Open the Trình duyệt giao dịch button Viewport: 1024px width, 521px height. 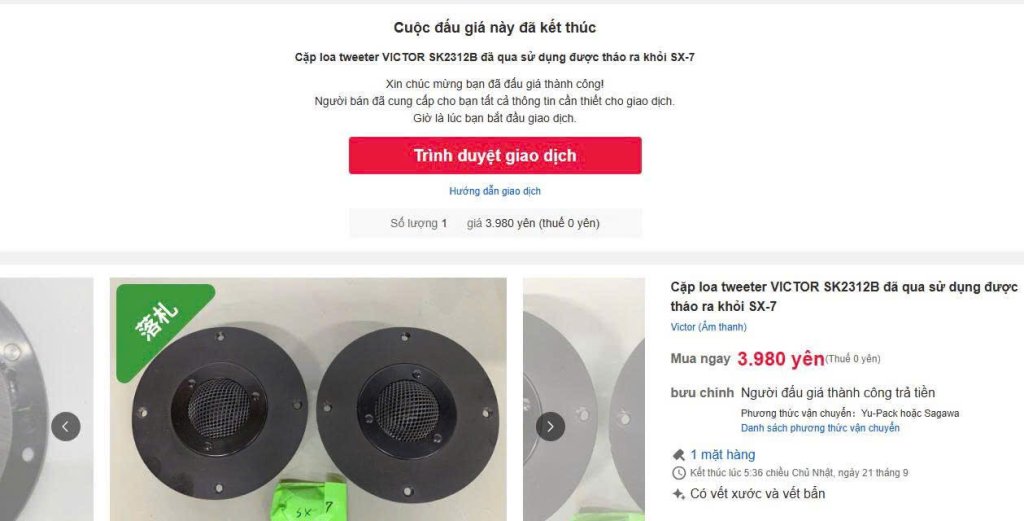(x=495, y=155)
